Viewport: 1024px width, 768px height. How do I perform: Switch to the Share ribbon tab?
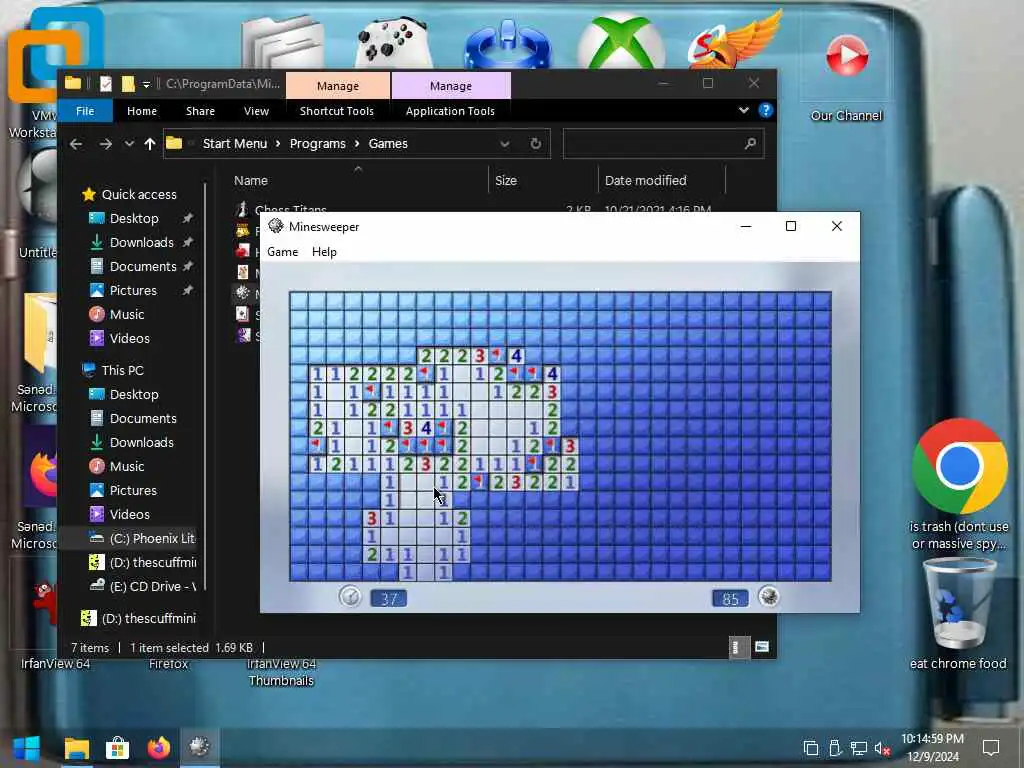pos(200,111)
